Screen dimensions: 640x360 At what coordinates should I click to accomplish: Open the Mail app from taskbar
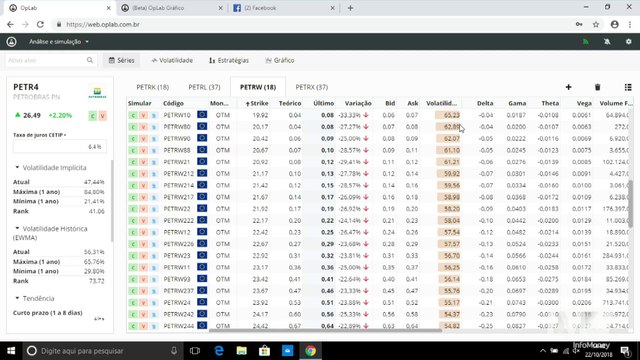click(x=287, y=351)
